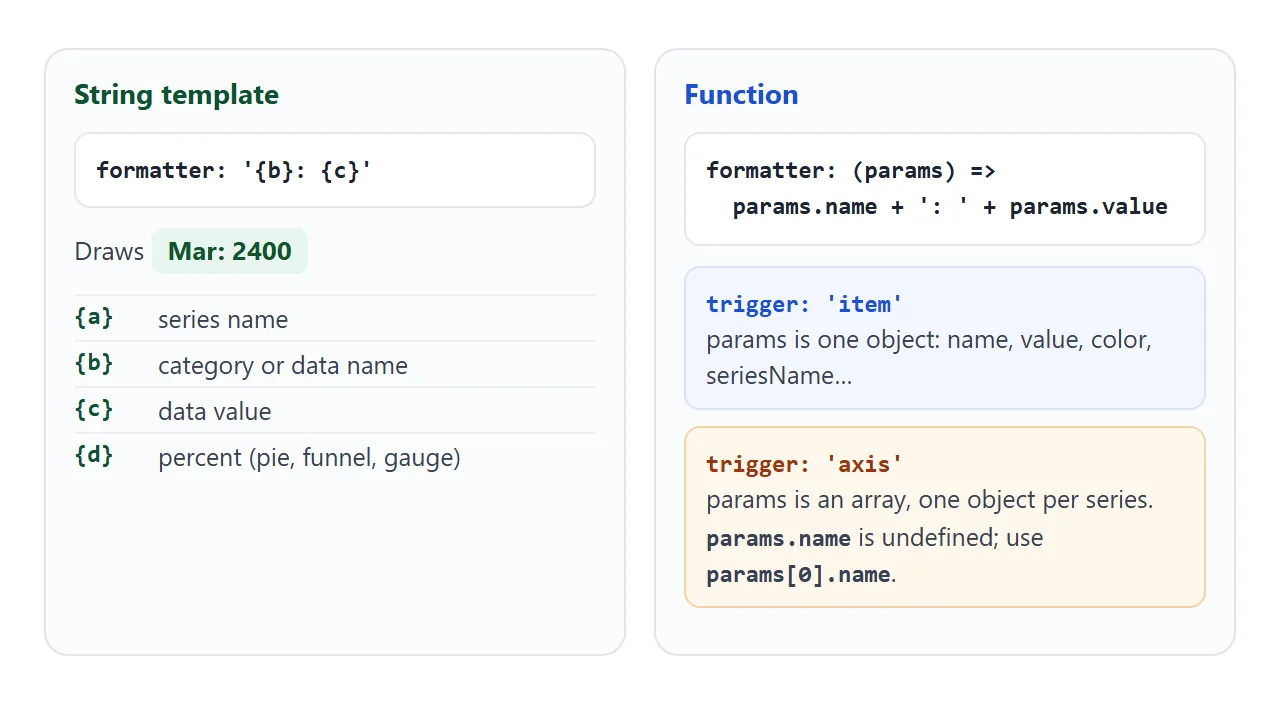The width and height of the screenshot is (1280, 708).
Task: Click the {b} placeholder code
Action: coord(94,364)
